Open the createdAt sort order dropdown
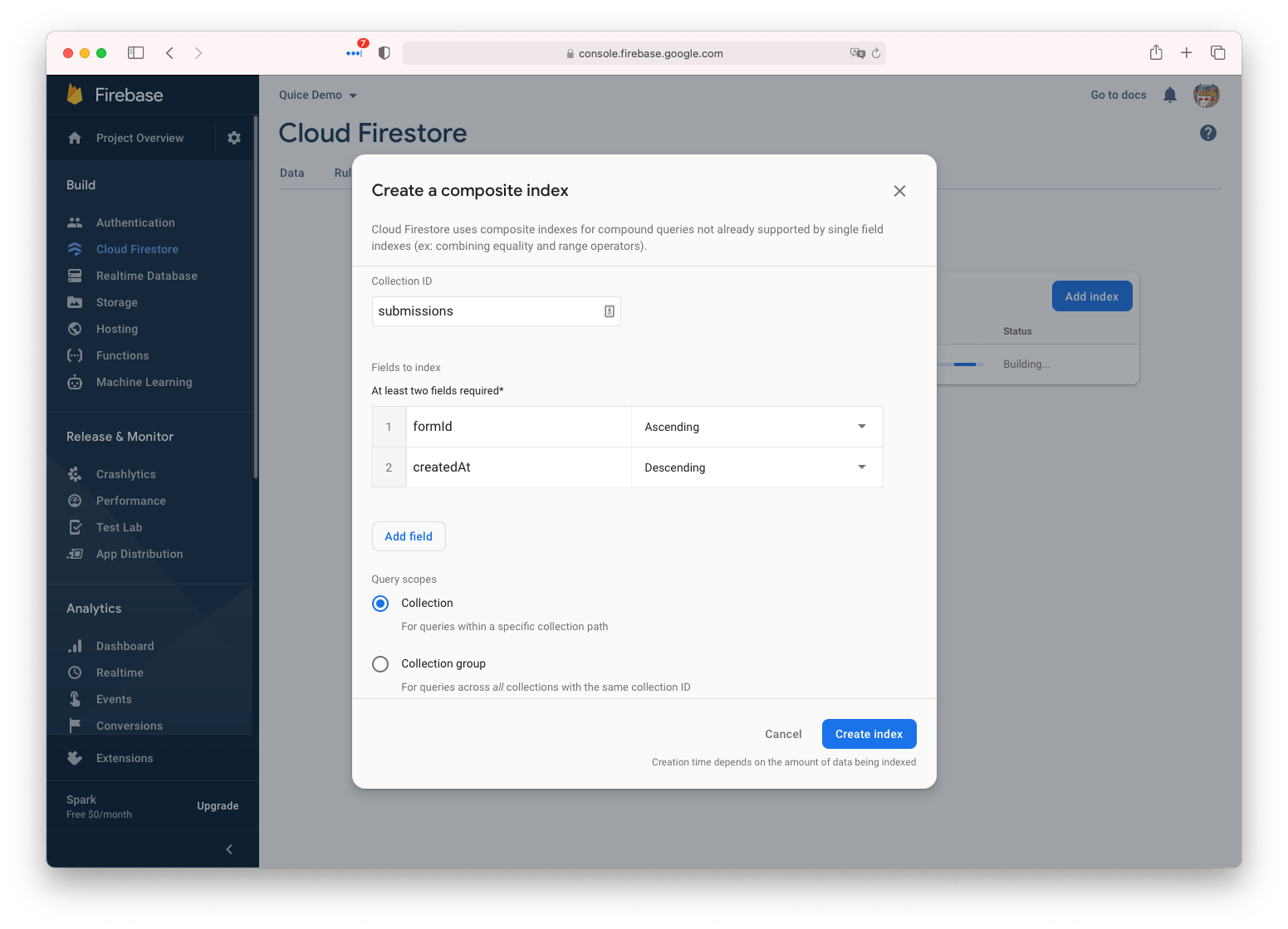1288x929 pixels. coord(757,467)
